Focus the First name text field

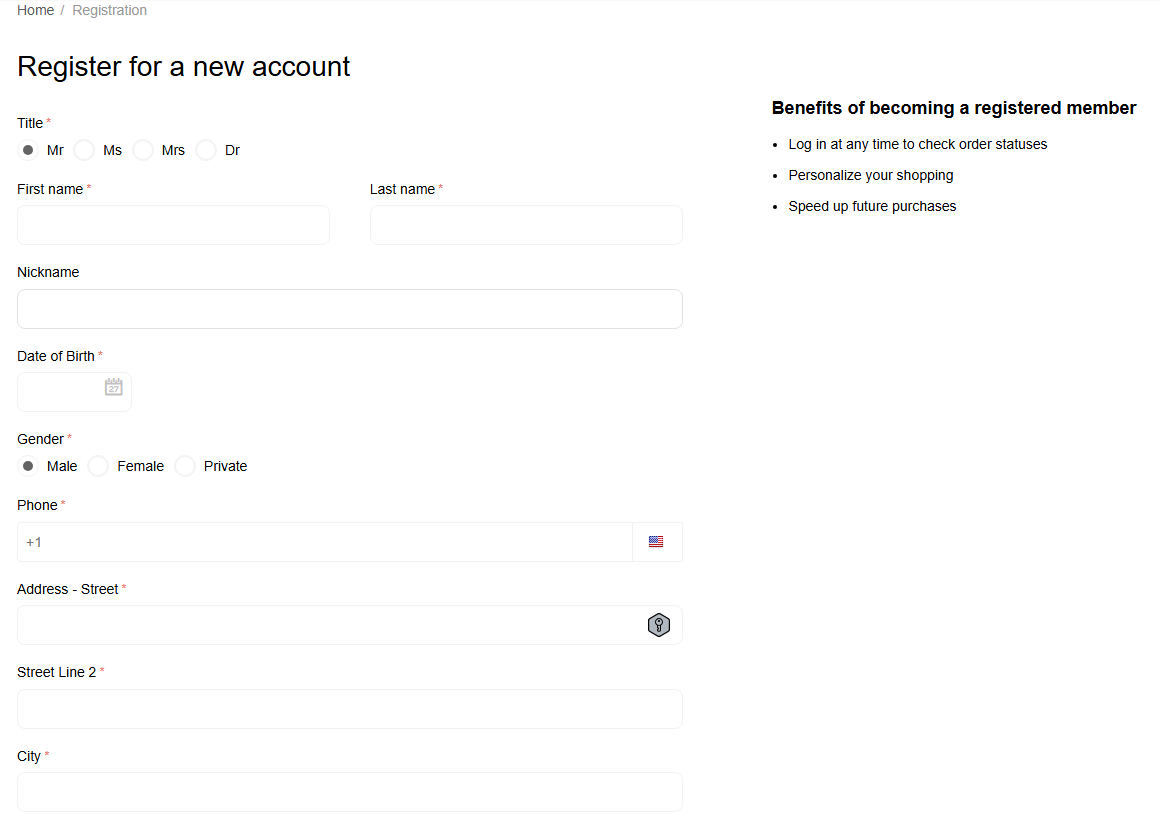(x=173, y=225)
